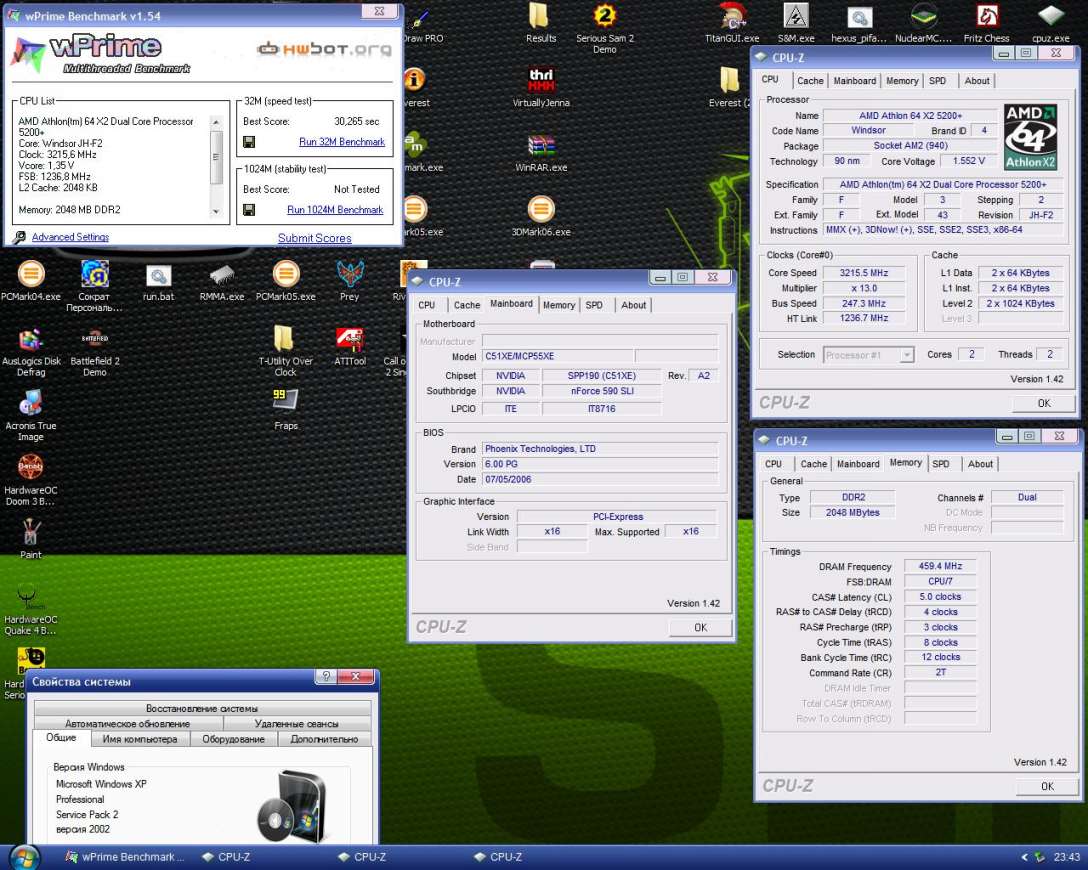This screenshot has width=1088, height=870.
Task: Click the Core Speed value 3215.5 MHz
Action: (864, 273)
